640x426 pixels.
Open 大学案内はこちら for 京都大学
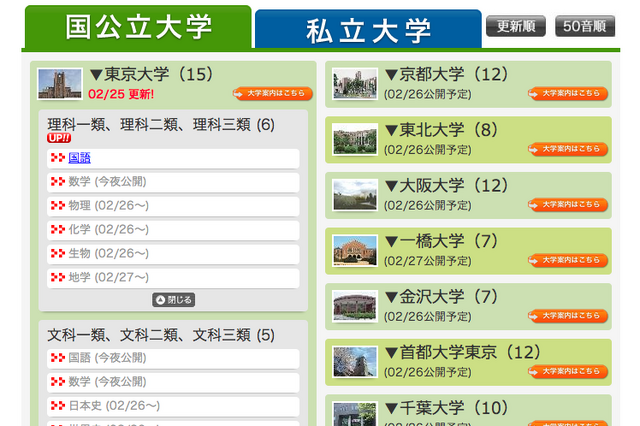coord(568,93)
